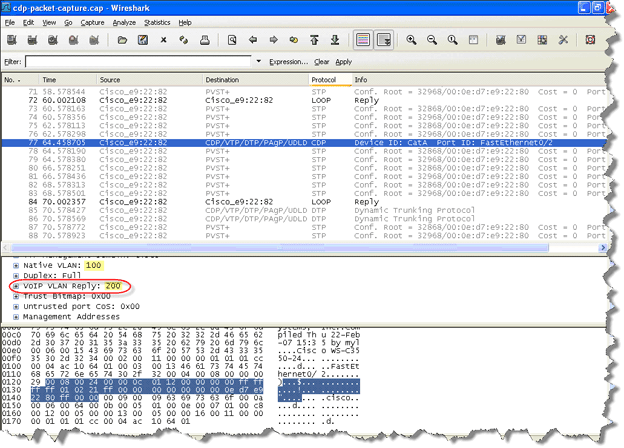
Task: Restart the live capture icon
Action: tap(94, 40)
